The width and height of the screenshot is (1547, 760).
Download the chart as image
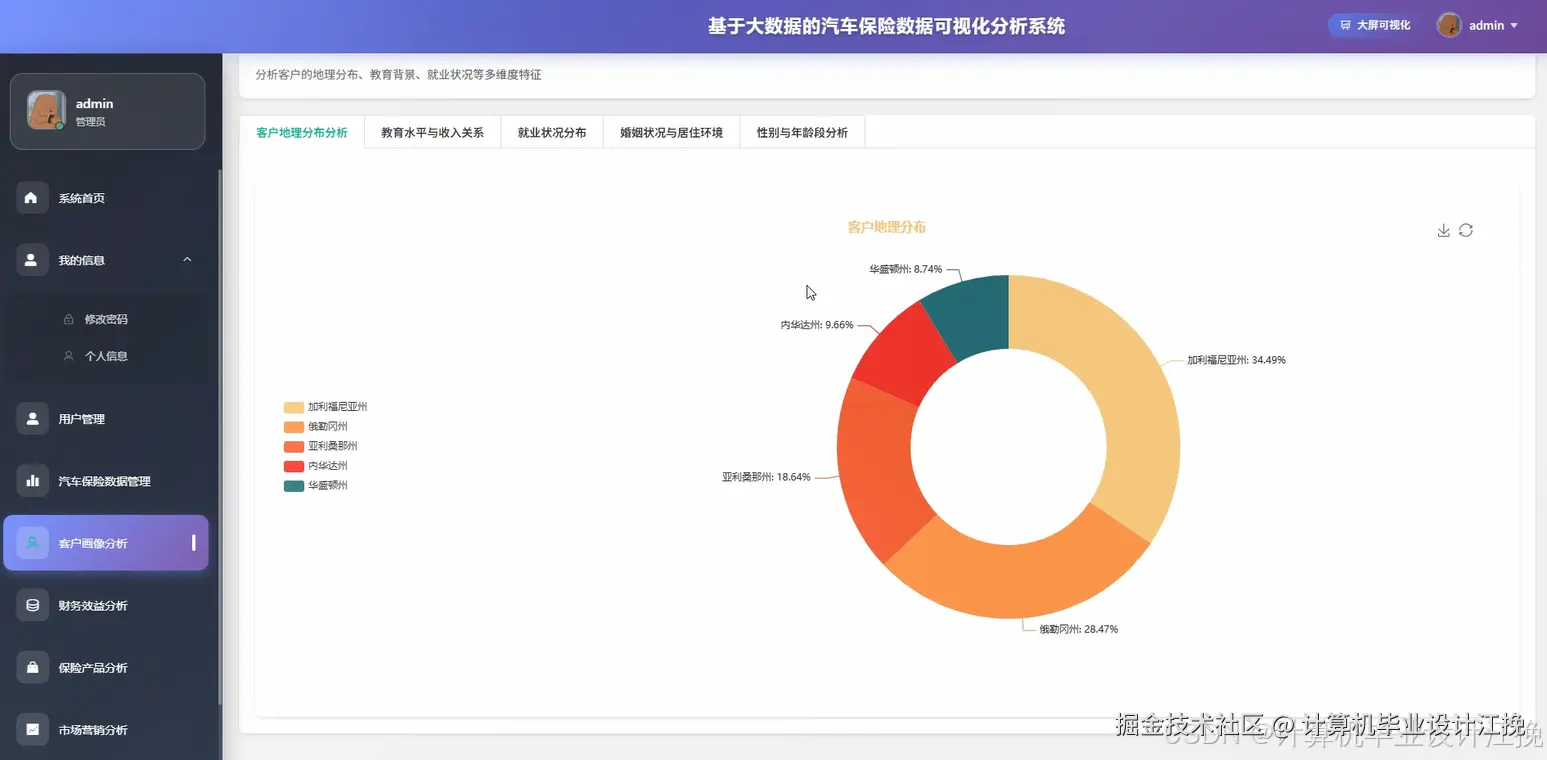tap(1443, 230)
